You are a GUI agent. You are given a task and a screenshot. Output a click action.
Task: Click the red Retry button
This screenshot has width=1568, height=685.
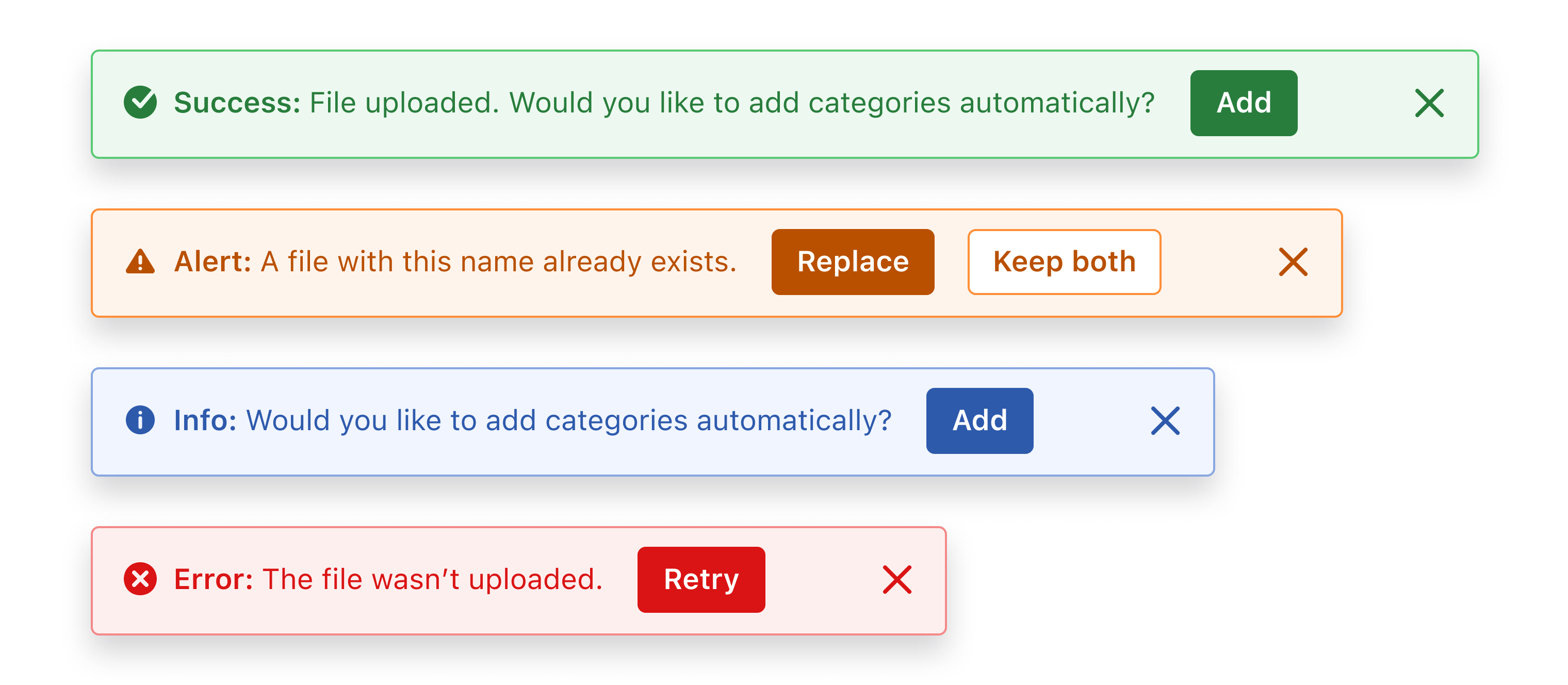[x=701, y=580]
